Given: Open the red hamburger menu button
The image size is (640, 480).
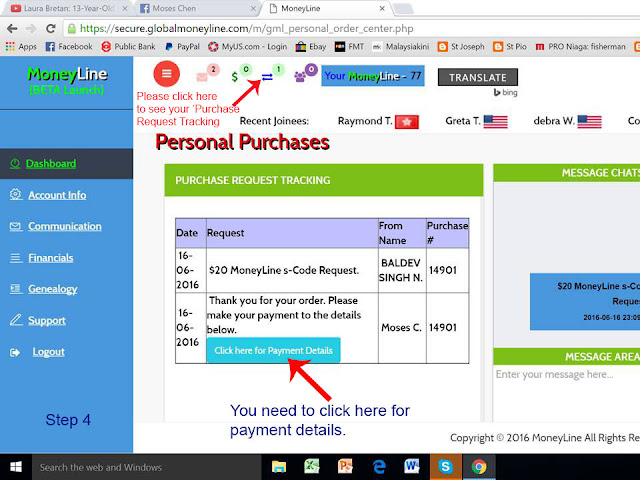Looking at the screenshot, I should [x=166, y=73].
